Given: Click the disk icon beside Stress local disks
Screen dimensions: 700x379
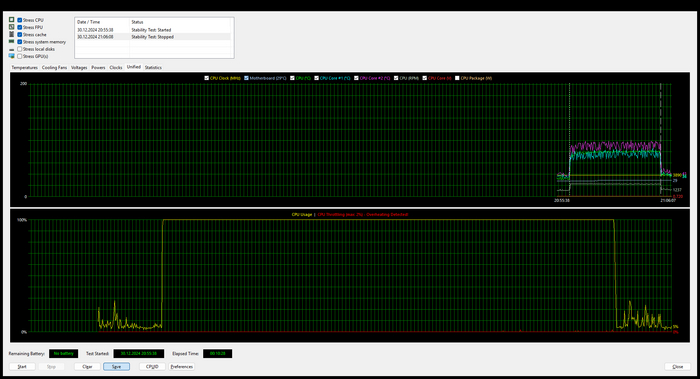Looking at the screenshot, I should point(12,49).
